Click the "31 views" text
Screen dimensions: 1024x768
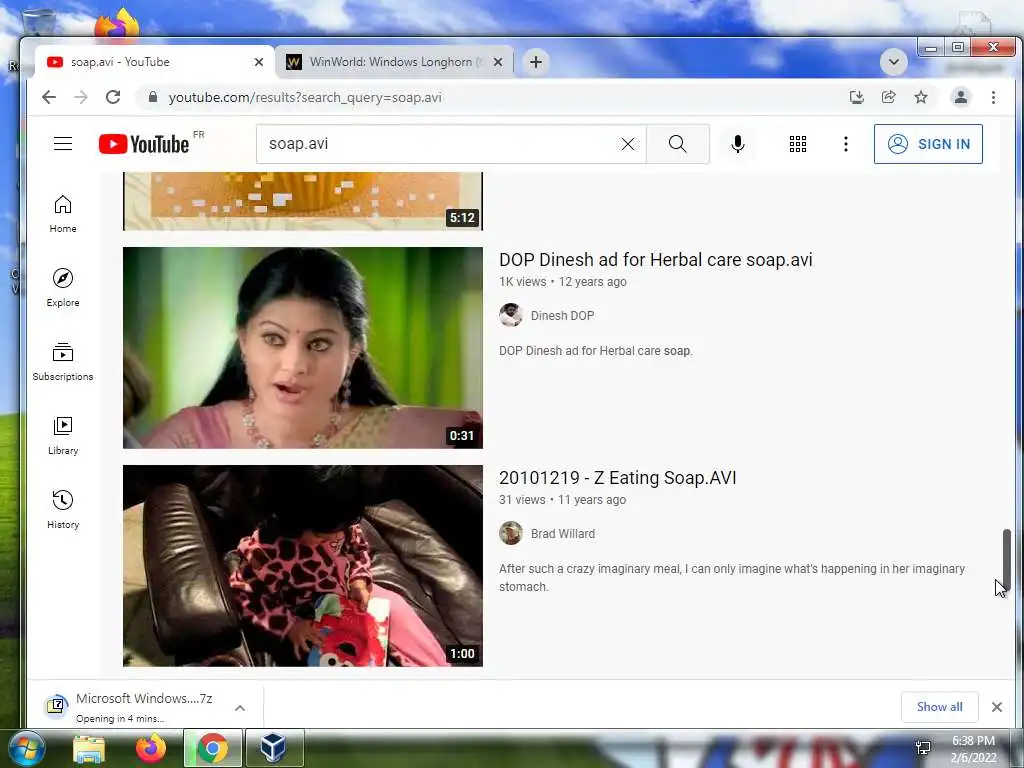[522, 500]
